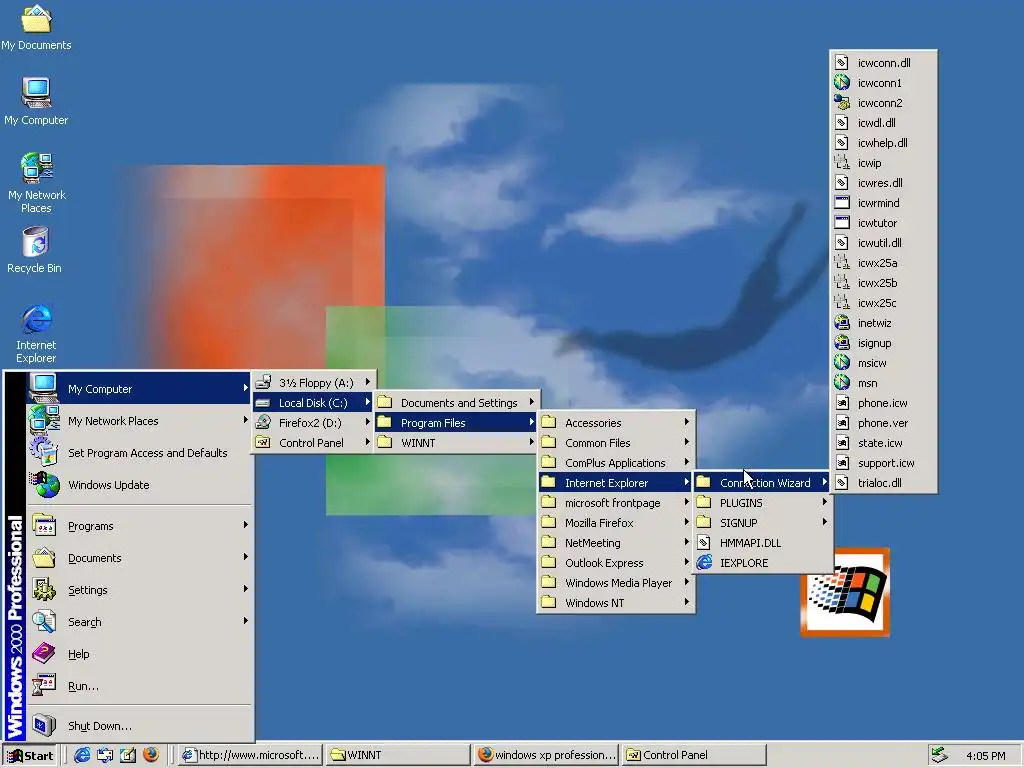Open the Control Panel submenu entry
The width and height of the screenshot is (1024, 768).
313,443
